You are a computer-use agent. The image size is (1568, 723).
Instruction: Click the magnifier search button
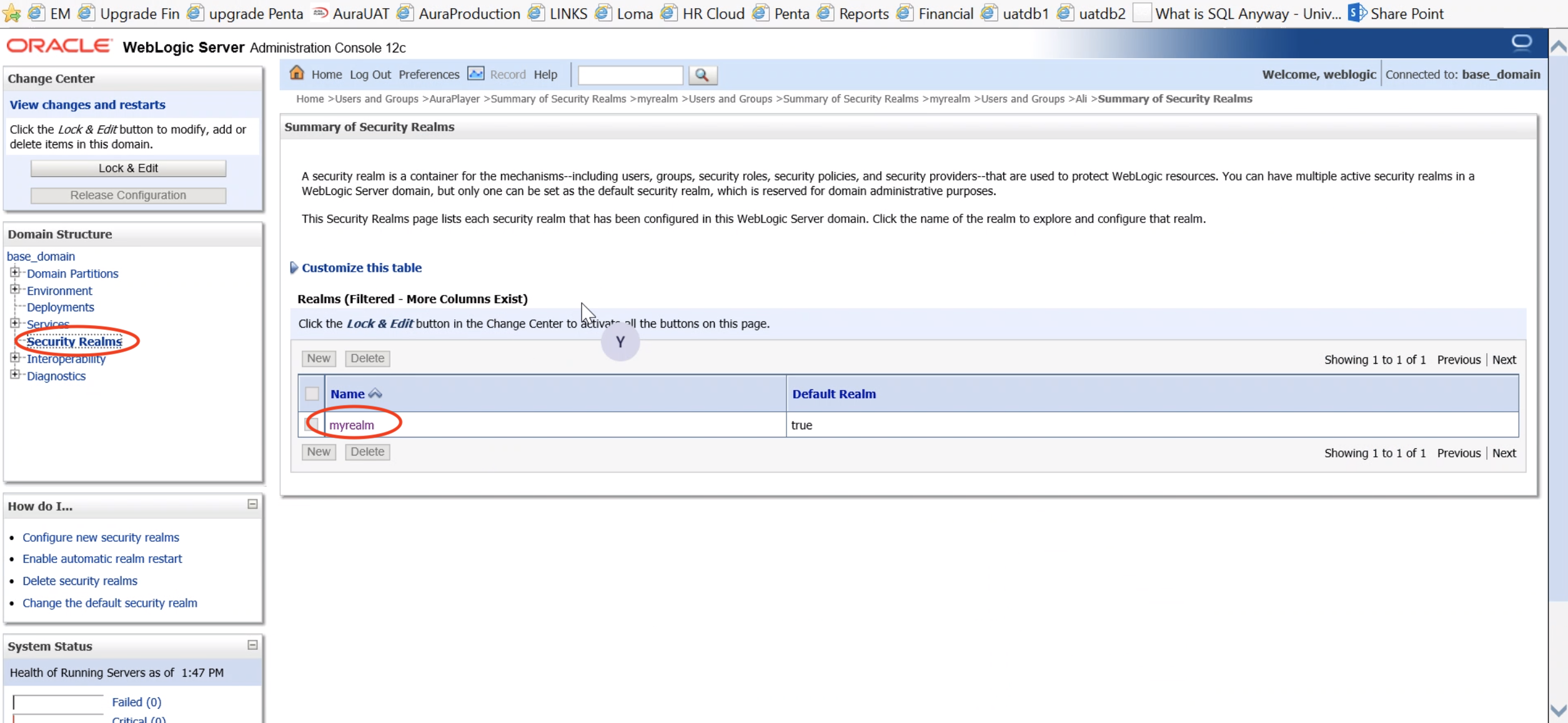[x=703, y=75]
